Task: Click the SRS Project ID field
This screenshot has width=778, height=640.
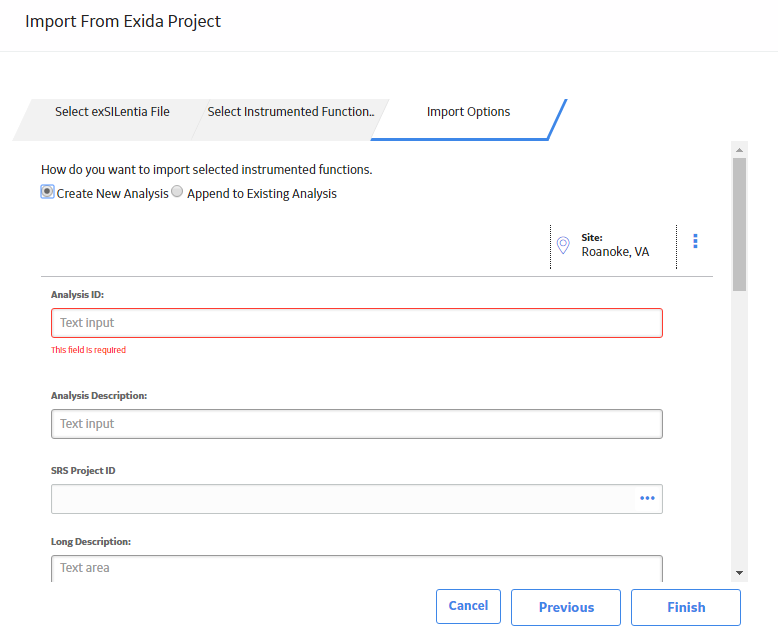Action: click(343, 499)
